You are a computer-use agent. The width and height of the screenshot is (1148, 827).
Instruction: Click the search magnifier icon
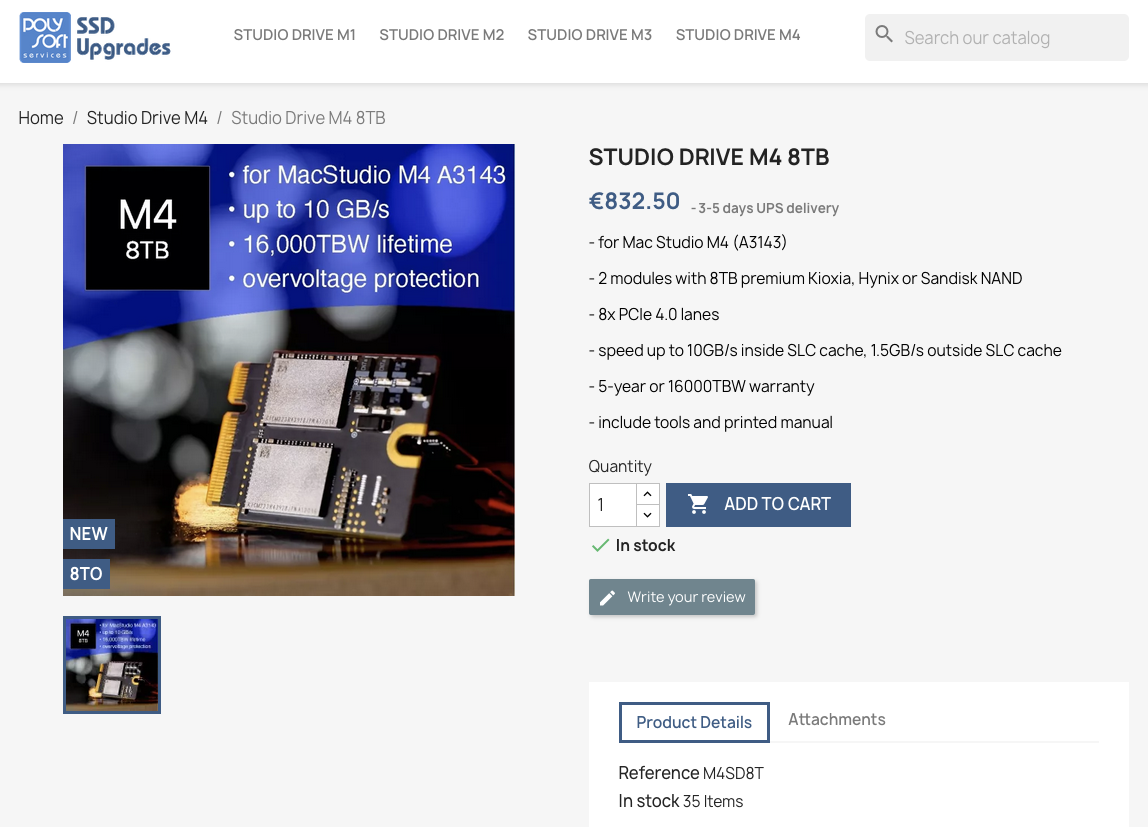click(x=884, y=34)
